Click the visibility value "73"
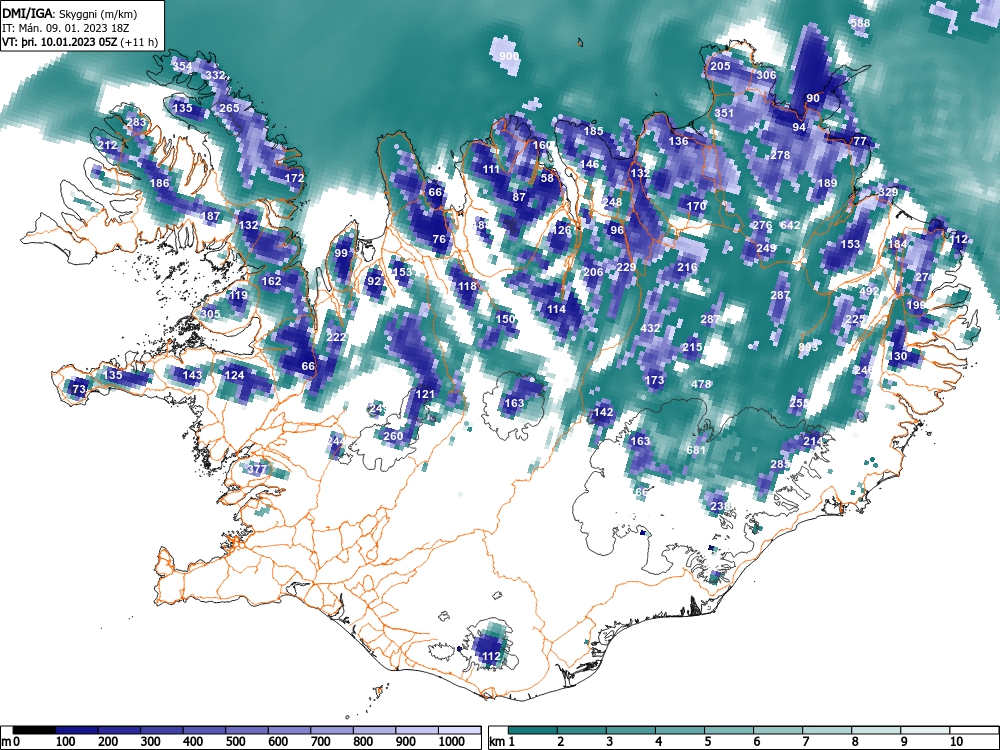This screenshot has width=1000, height=750. pyautogui.click(x=79, y=389)
